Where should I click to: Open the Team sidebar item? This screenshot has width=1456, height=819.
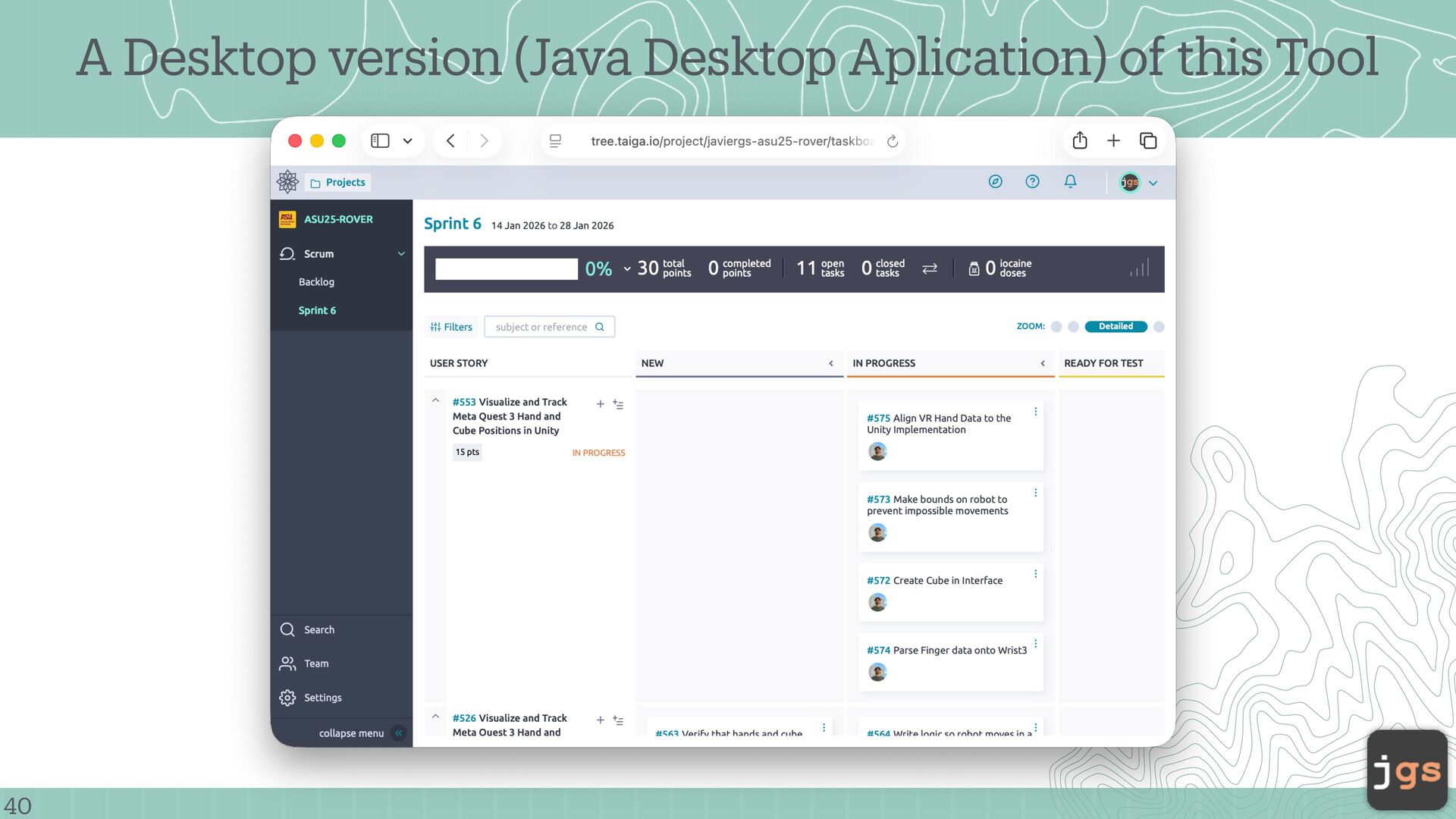[x=316, y=664]
